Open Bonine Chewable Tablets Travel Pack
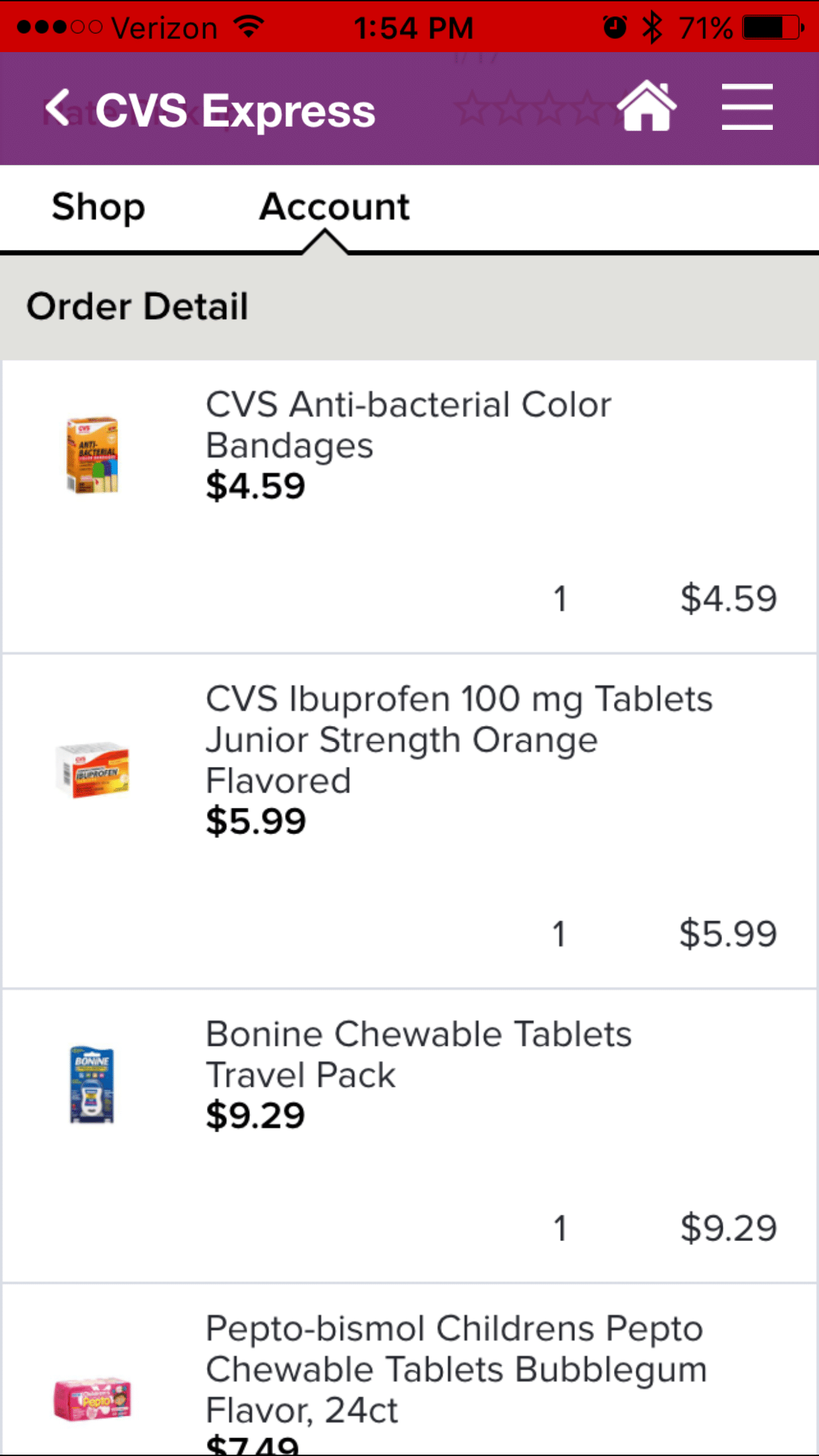The width and height of the screenshot is (819, 1456). (418, 1054)
